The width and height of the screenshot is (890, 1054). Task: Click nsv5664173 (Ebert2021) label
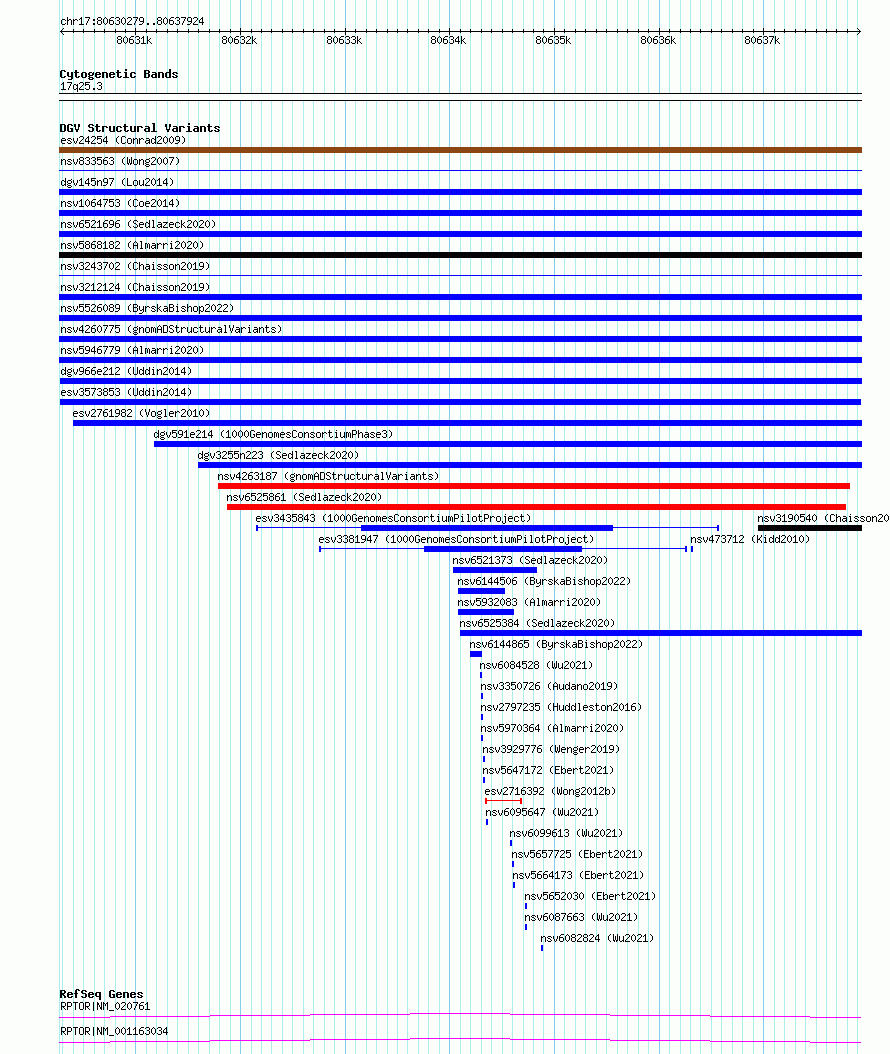[578, 875]
